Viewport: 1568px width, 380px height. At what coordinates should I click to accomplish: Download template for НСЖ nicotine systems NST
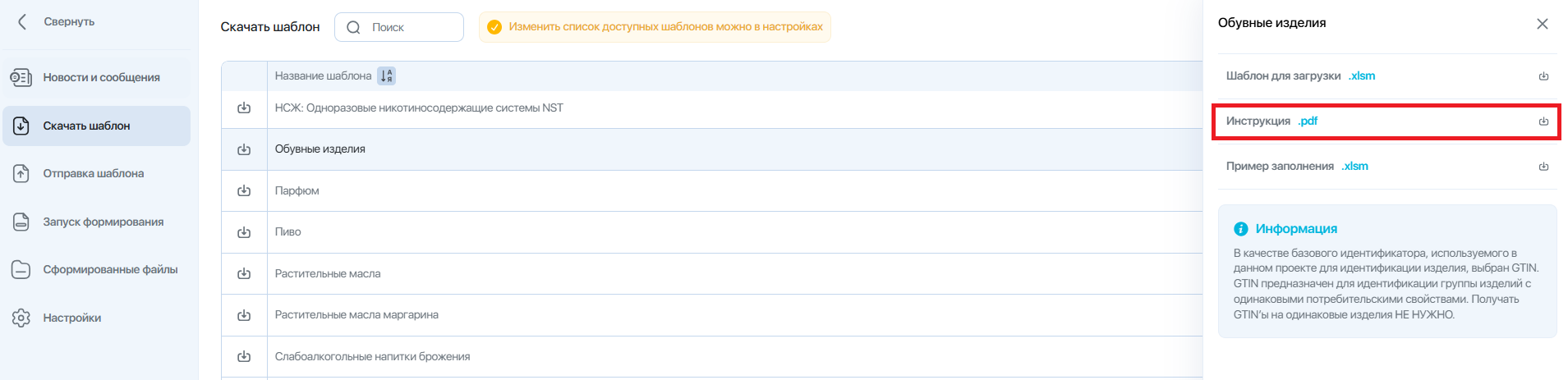tap(244, 108)
